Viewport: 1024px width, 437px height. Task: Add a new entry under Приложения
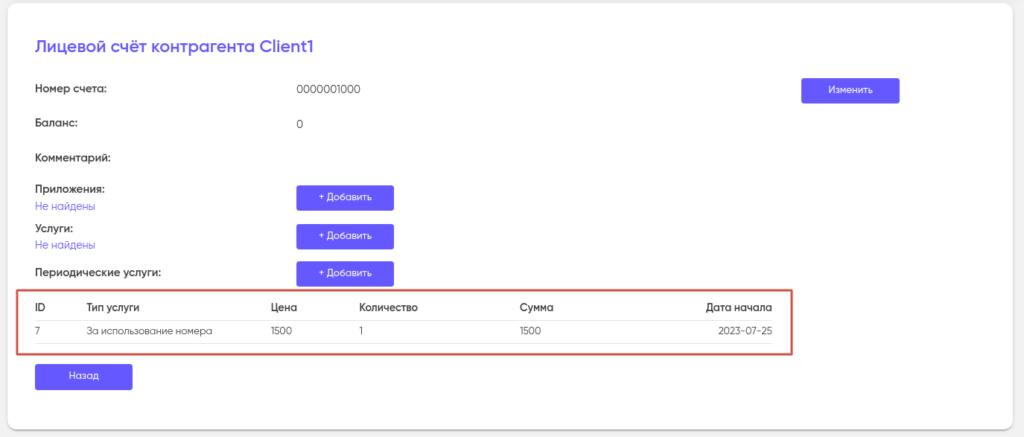(345, 197)
